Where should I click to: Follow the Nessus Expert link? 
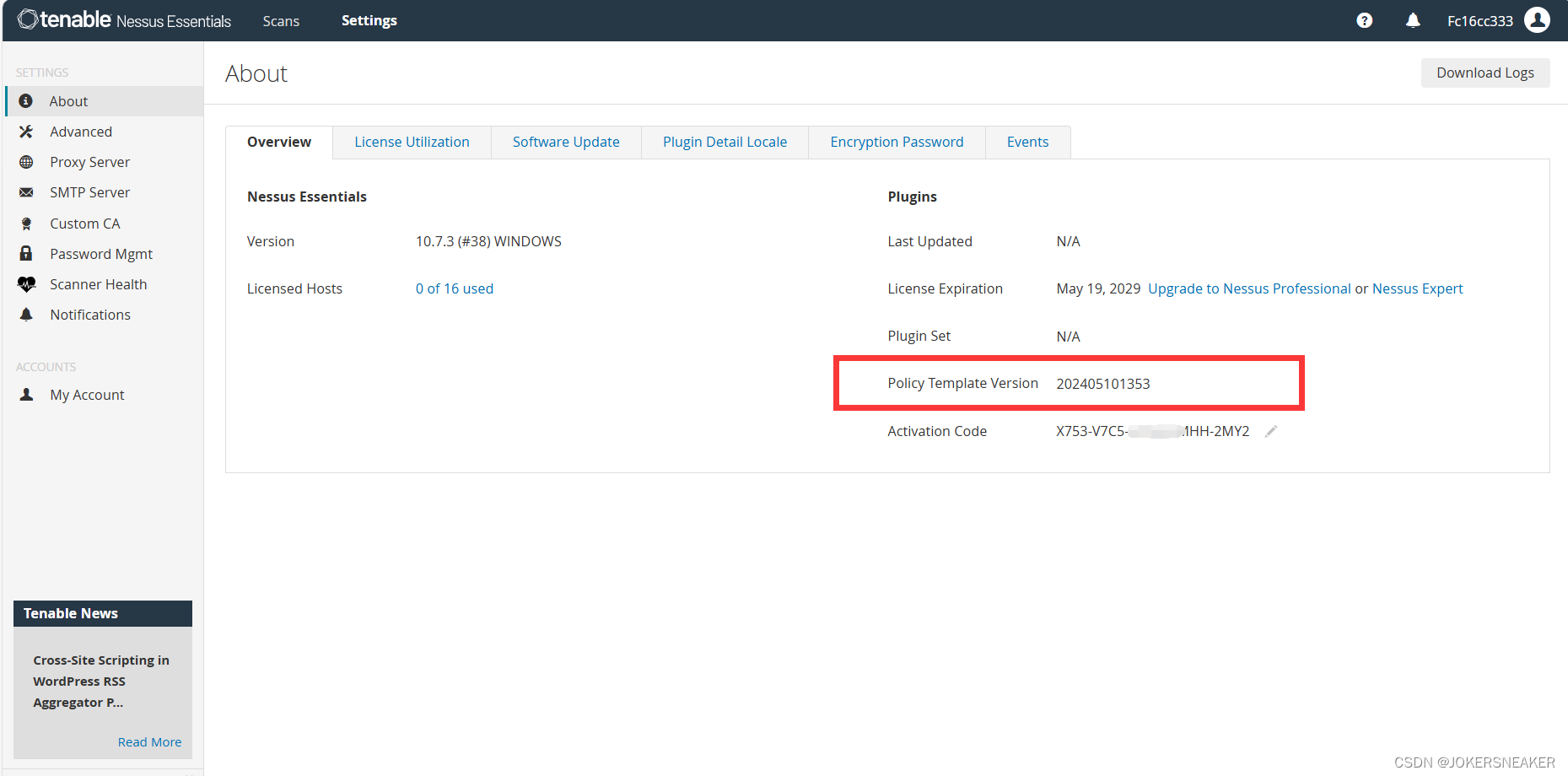(1417, 288)
